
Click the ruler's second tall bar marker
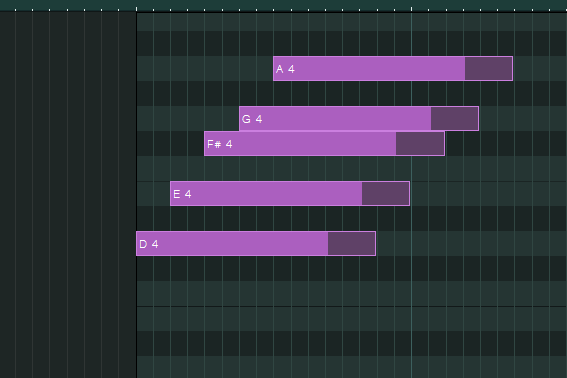click(x=411, y=9)
